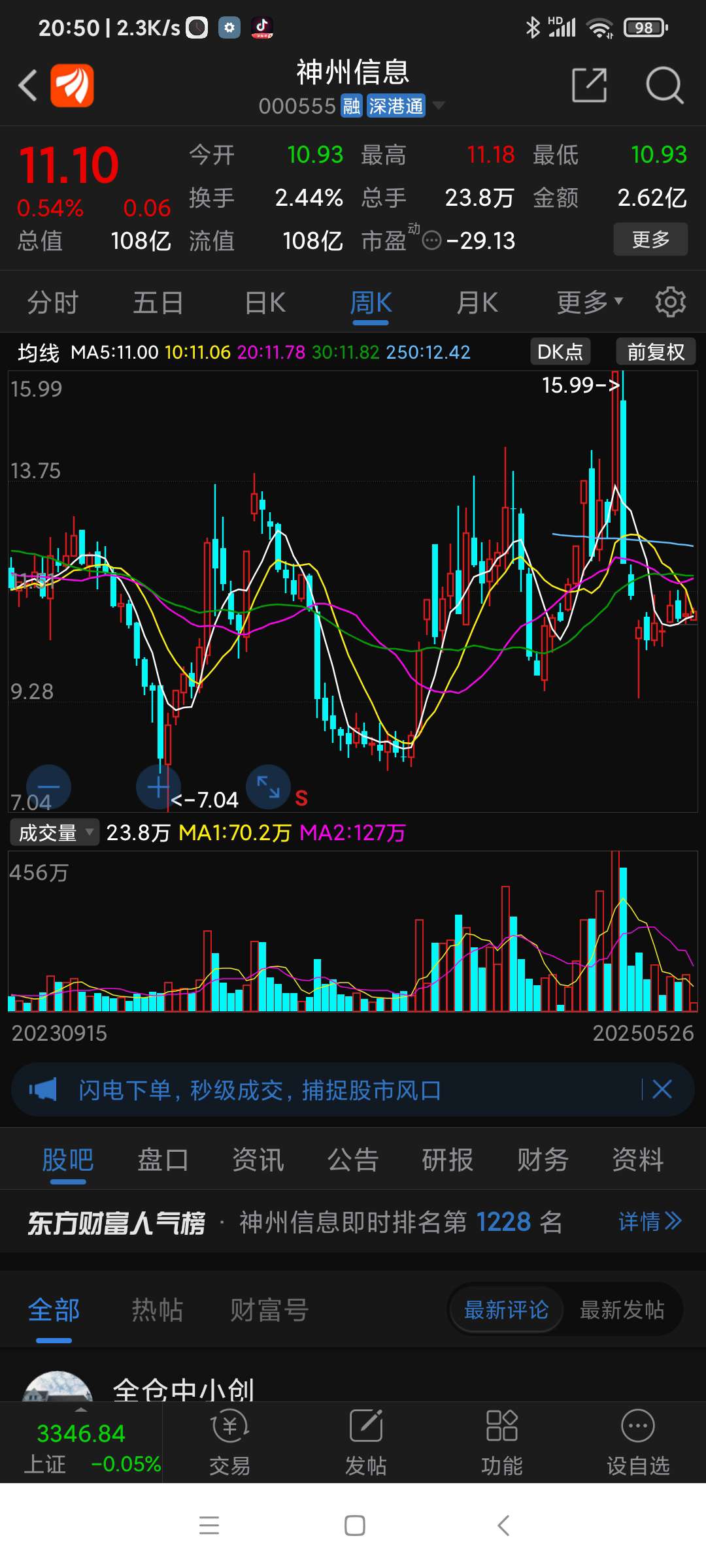Expand index ticker arrow above 3346.84
The width and height of the screenshot is (706, 1568).
(x=81, y=1410)
